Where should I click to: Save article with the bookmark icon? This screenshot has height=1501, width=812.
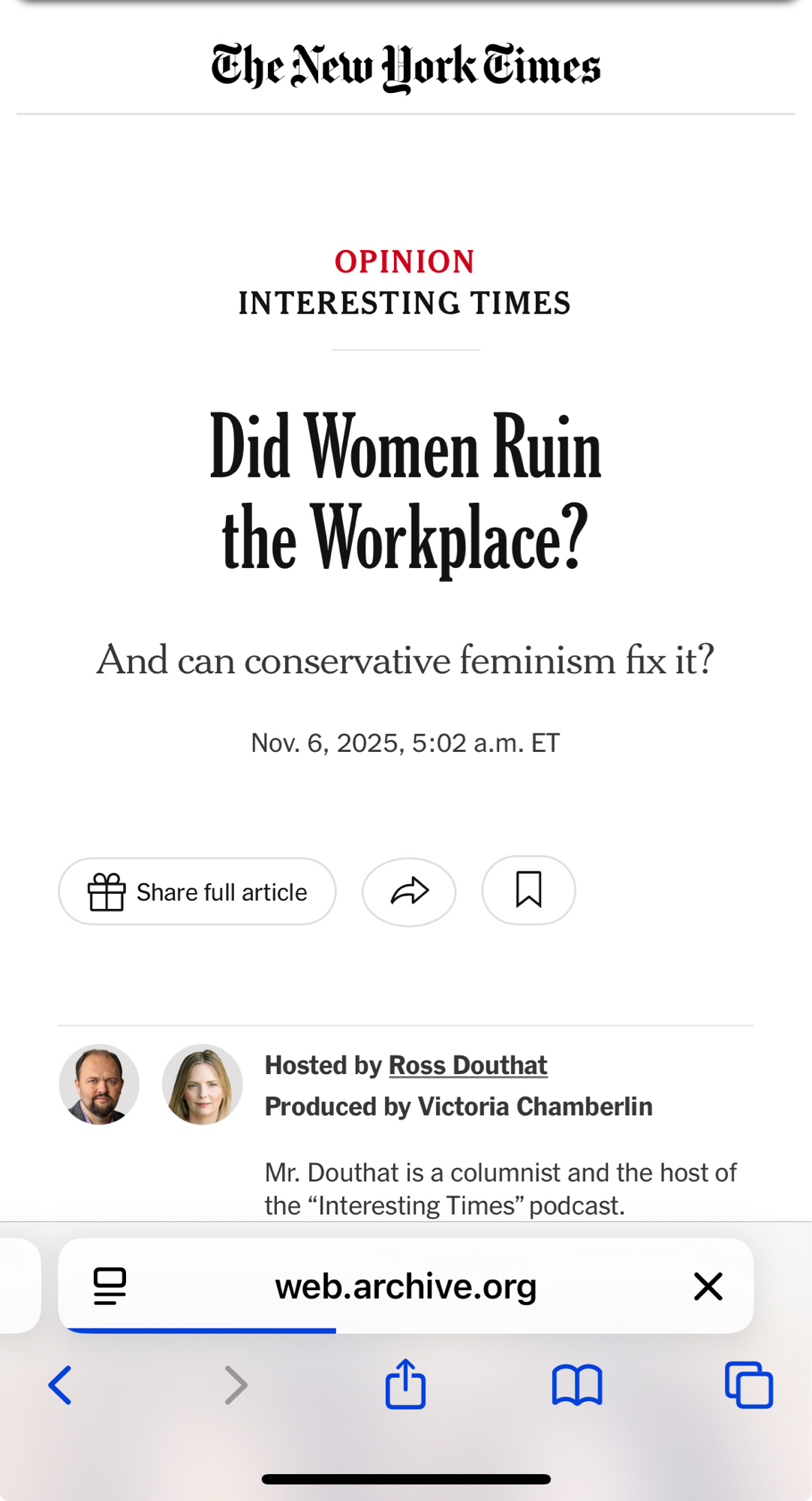tap(528, 890)
